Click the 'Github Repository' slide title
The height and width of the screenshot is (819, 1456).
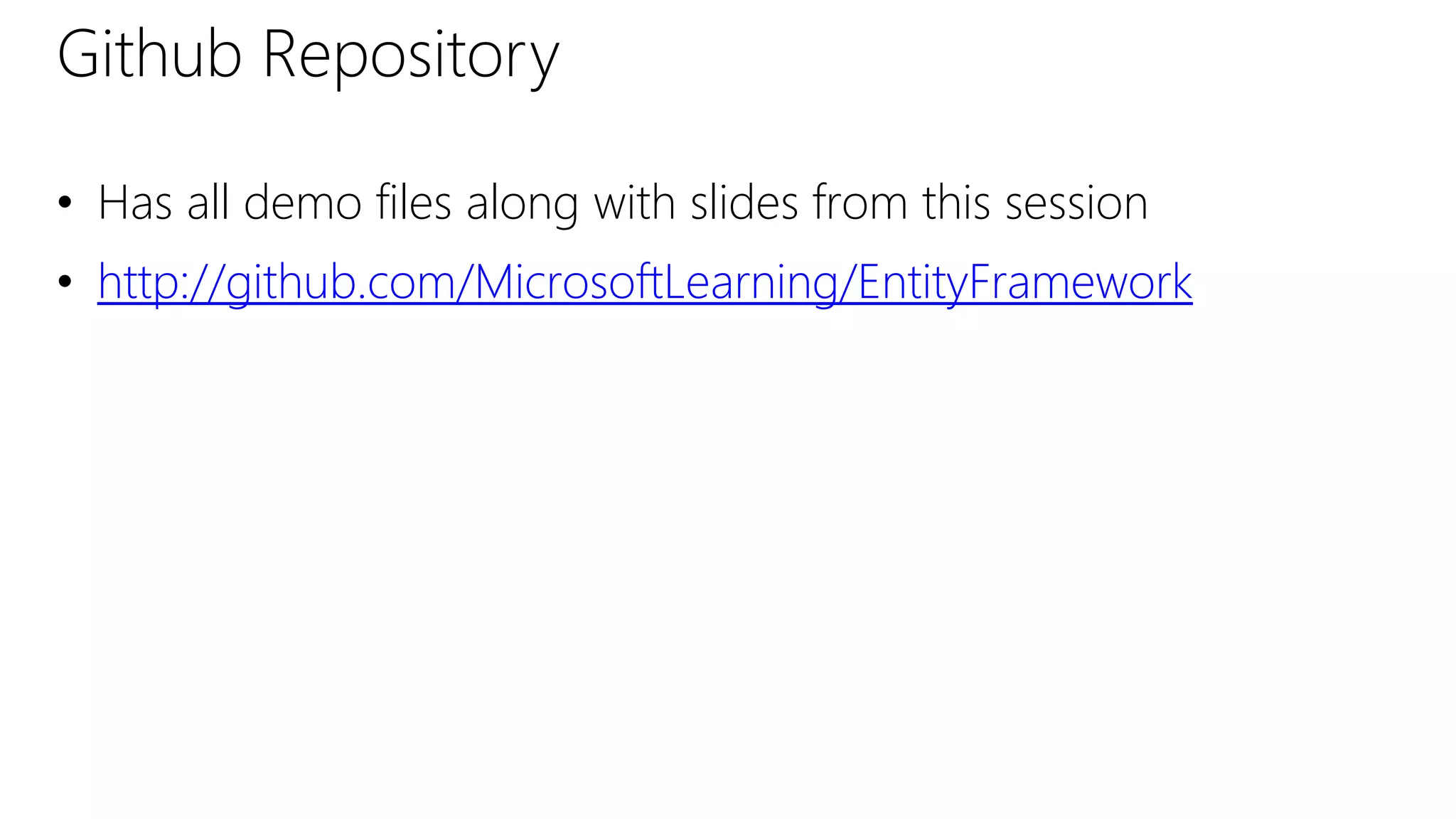coord(309,55)
